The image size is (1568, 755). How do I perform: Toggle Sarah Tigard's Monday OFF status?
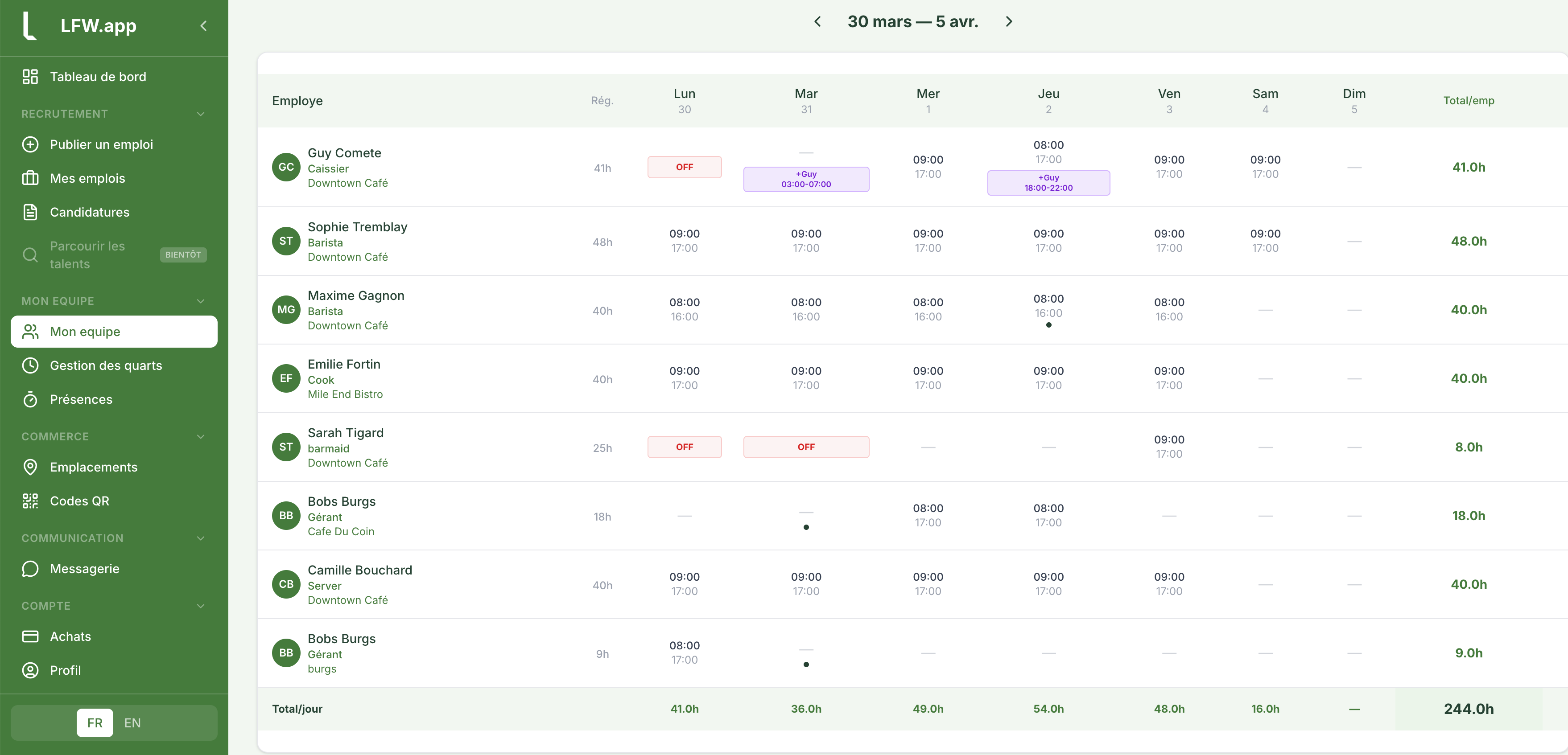[684, 446]
